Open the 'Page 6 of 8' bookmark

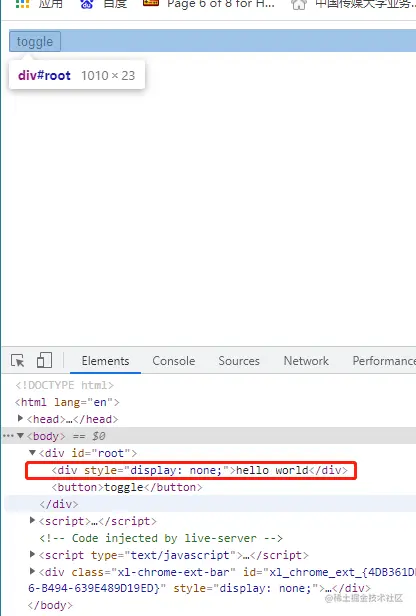click(209, 4)
